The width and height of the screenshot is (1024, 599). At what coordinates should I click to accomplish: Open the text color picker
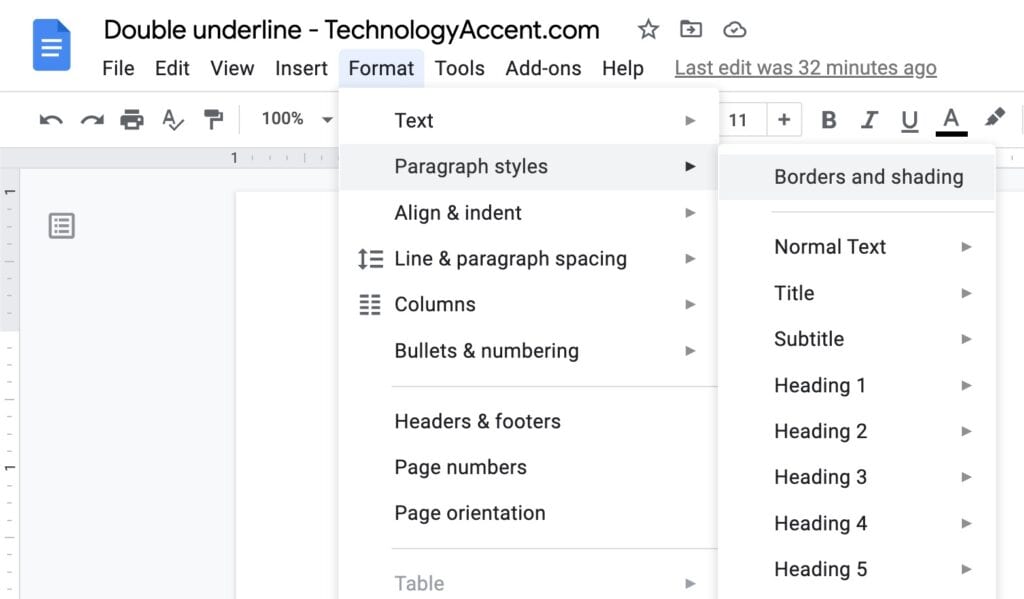click(x=951, y=121)
